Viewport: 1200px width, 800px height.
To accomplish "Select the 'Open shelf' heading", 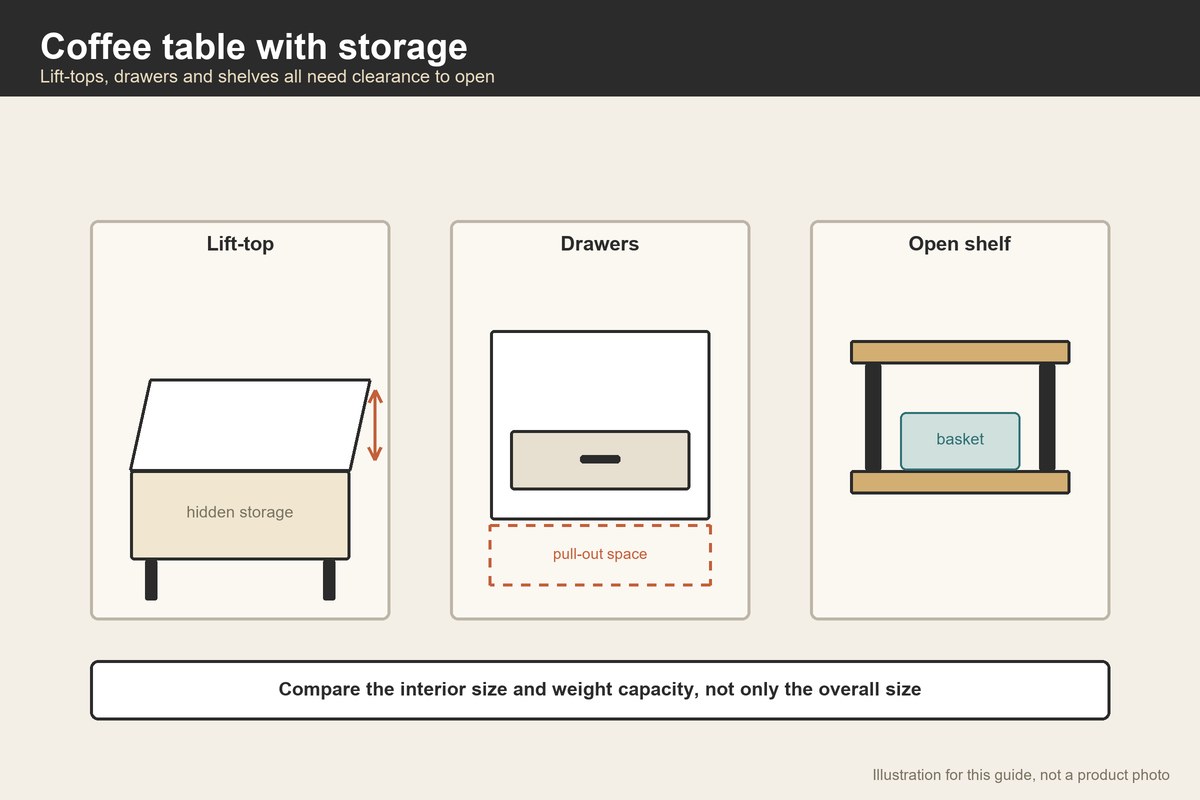I will tap(960, 244).
